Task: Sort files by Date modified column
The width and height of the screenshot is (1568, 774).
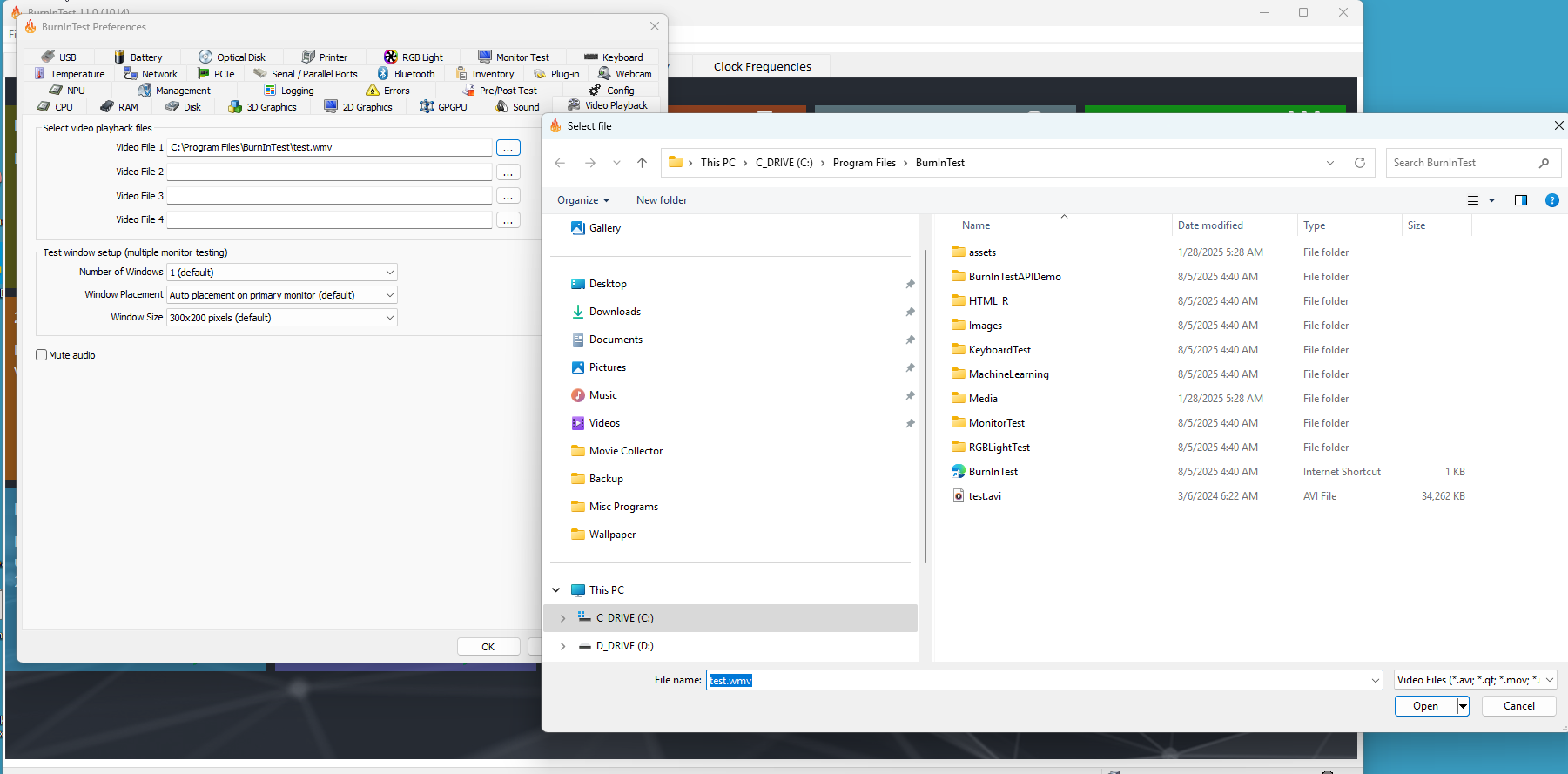Action: (1210, 225)
